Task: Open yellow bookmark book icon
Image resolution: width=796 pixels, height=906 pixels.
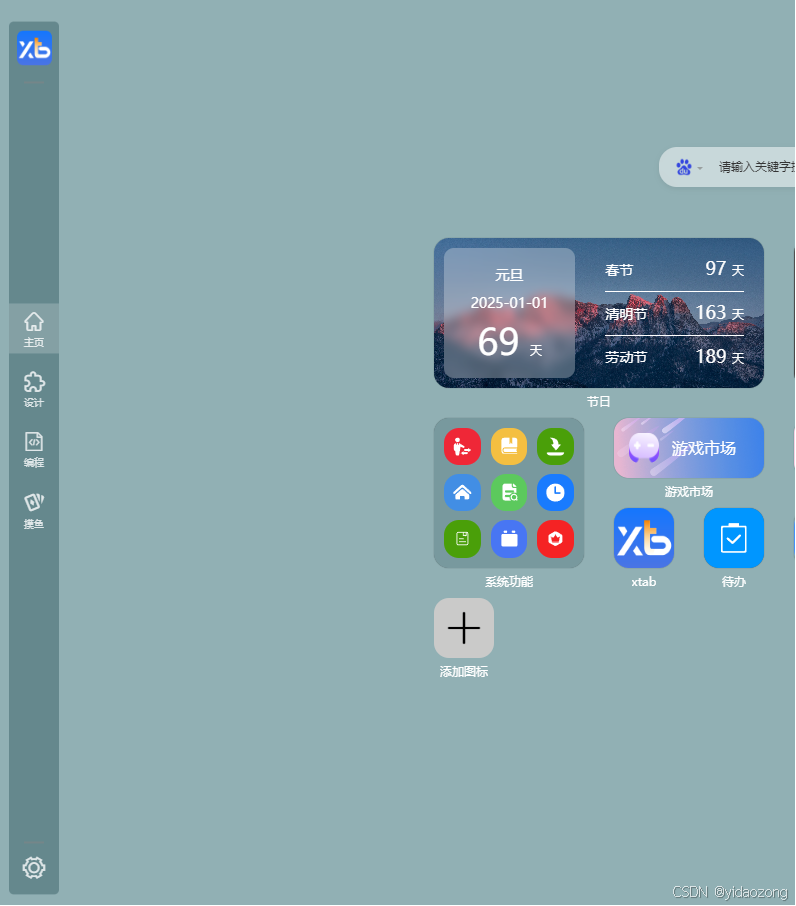Action: [x=509, y=446]
